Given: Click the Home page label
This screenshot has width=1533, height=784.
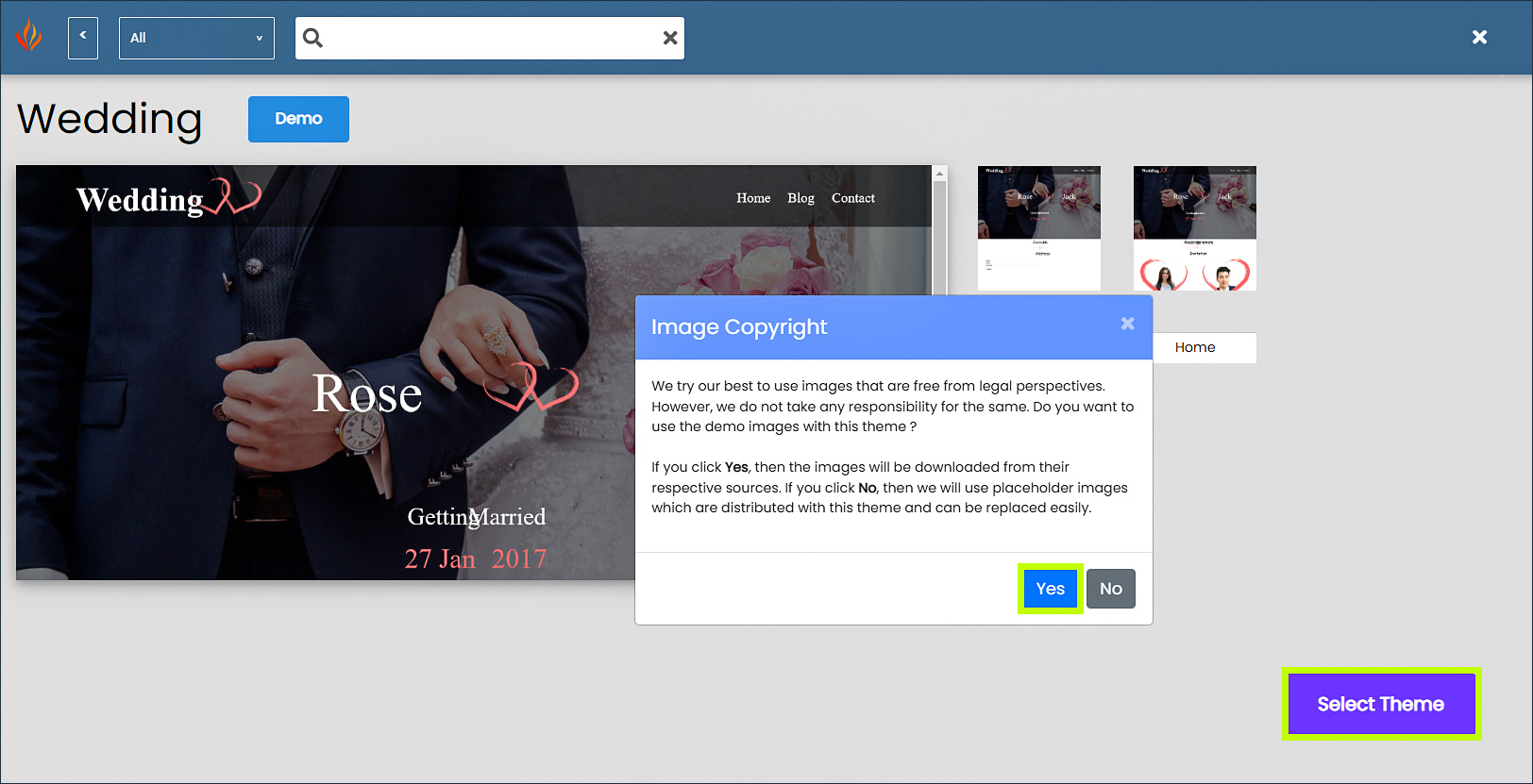Looking at the screenshot, I should click(1195, 347).
